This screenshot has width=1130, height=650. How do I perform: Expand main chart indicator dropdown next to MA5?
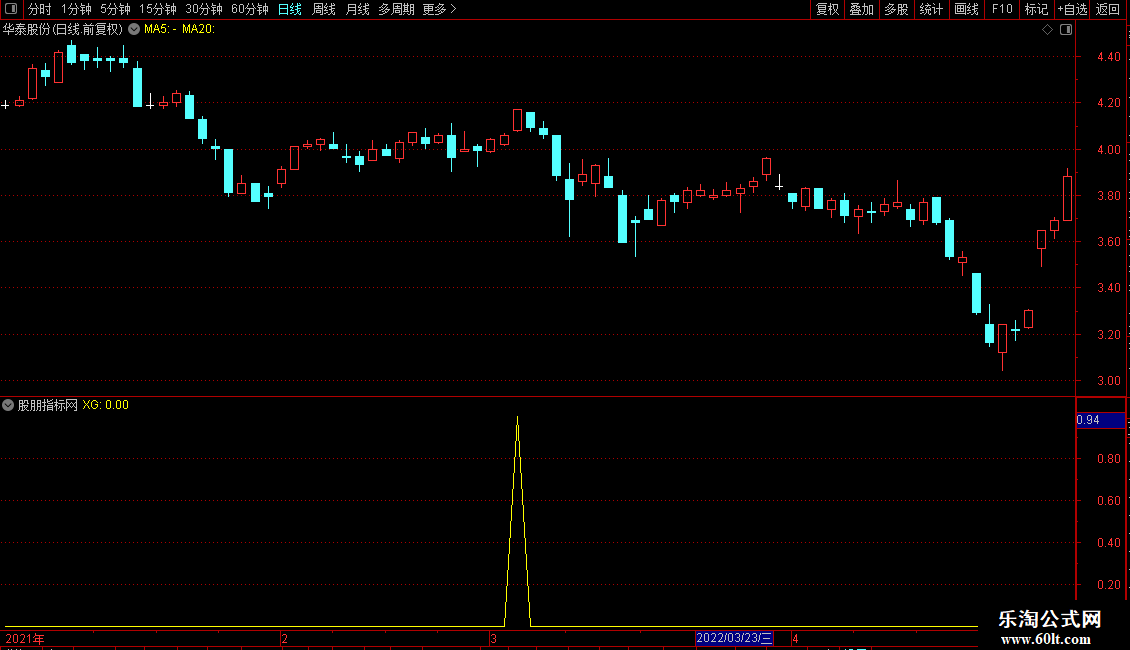point(134,30)
